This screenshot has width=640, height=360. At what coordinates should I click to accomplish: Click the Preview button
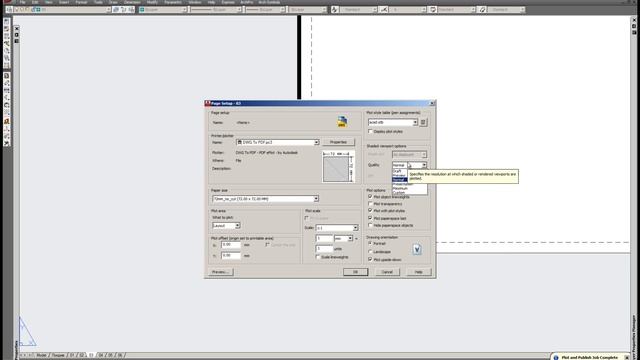click(x=221, y=272)
